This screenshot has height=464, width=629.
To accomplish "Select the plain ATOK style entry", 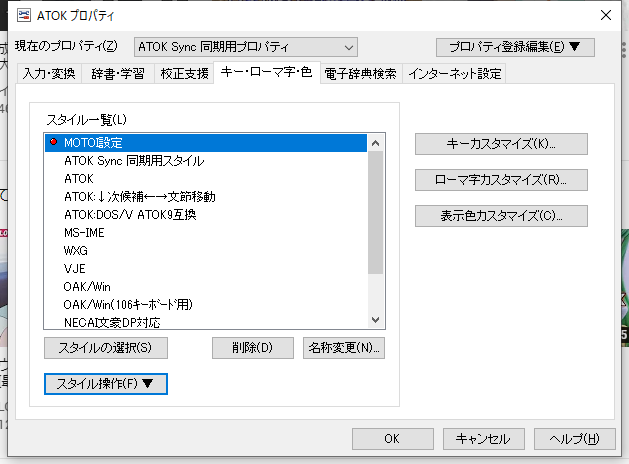I will tap(206, 179).
